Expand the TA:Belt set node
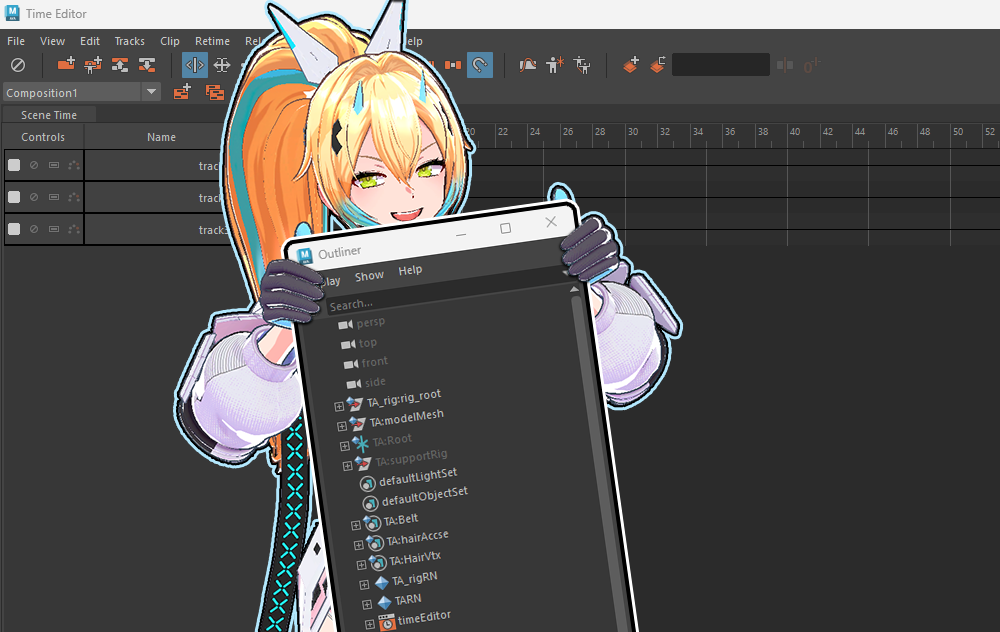This screenshot has height=632, width=1000. [x=356, y=525]
